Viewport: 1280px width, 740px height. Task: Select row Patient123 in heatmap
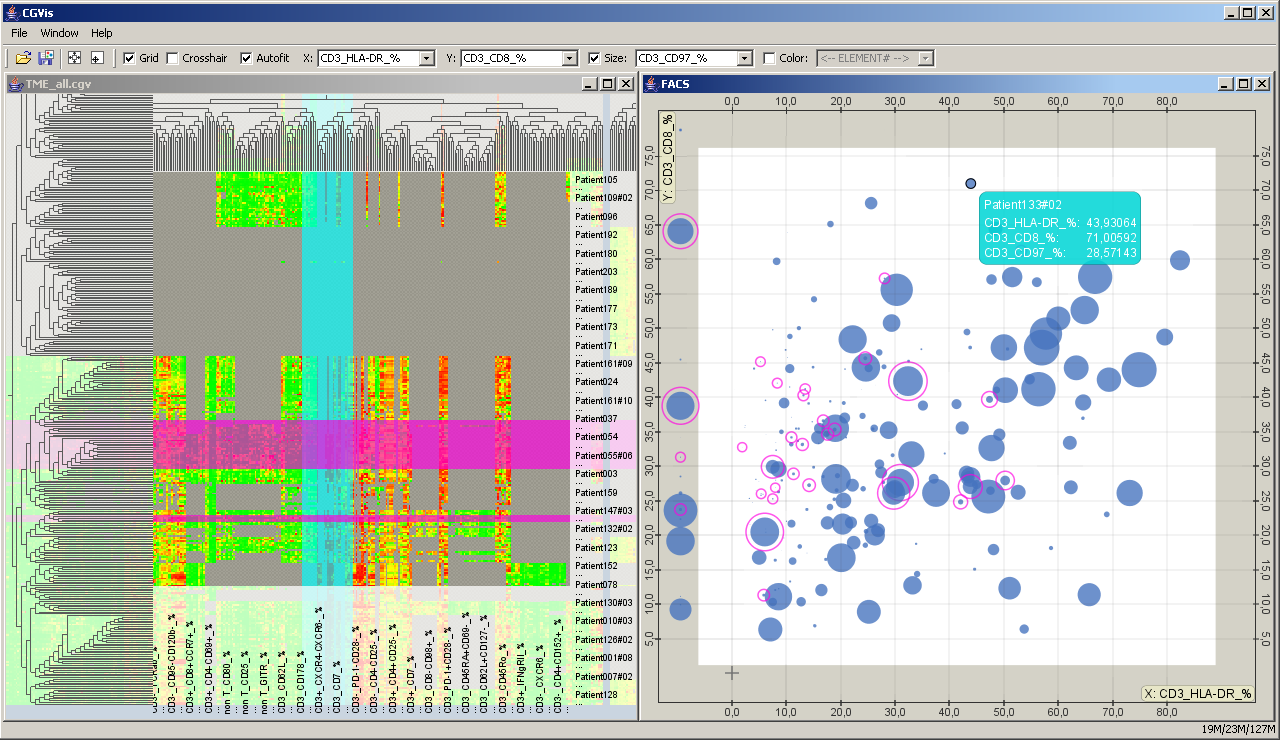pyautogui.click(x=595, y=548)
